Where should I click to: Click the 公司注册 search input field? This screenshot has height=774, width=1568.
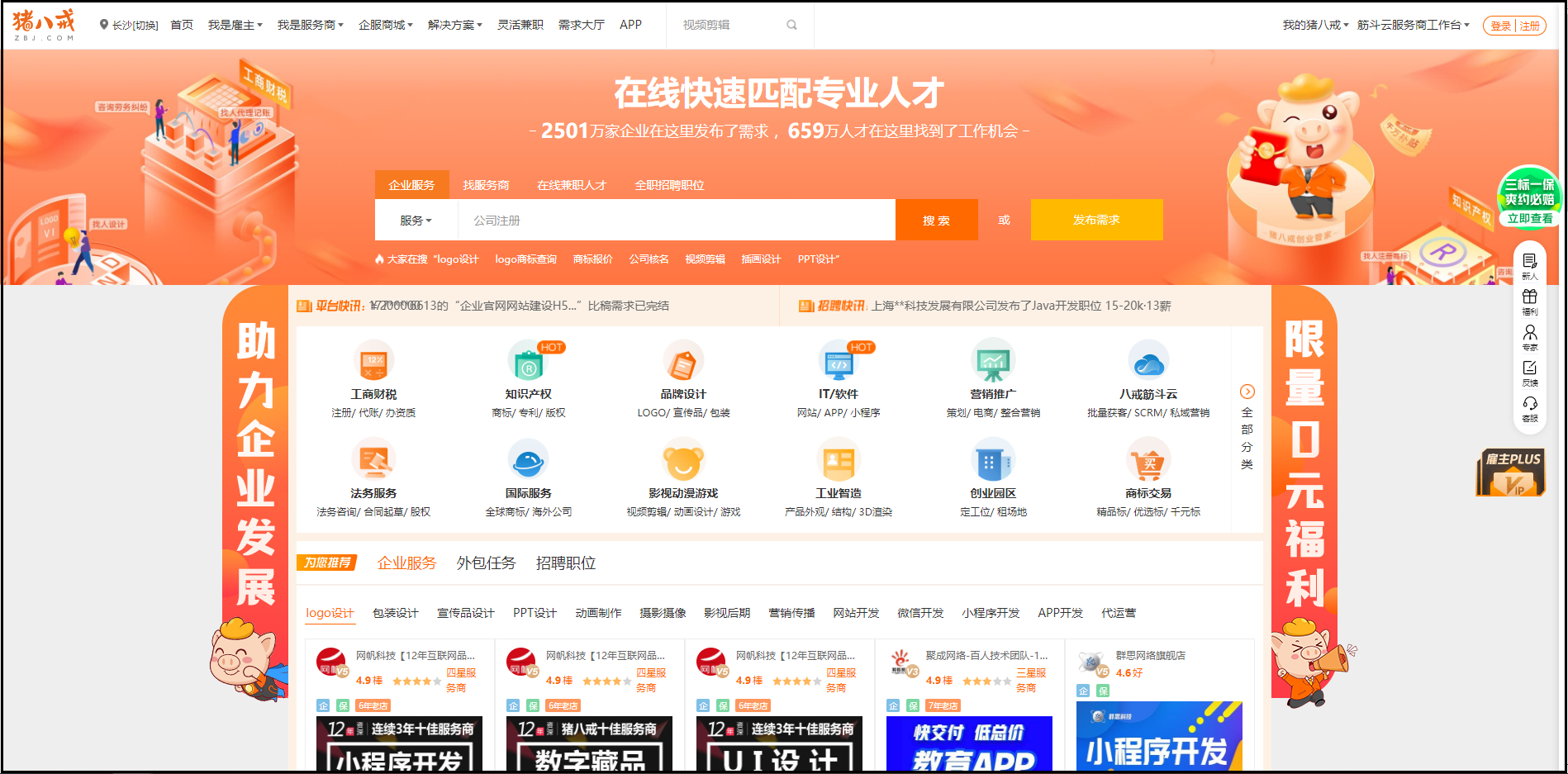tap(677, 221)
